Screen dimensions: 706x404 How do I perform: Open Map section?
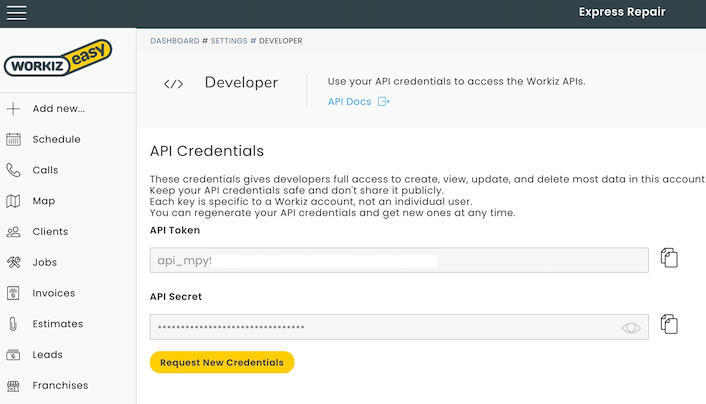point(44,201)
